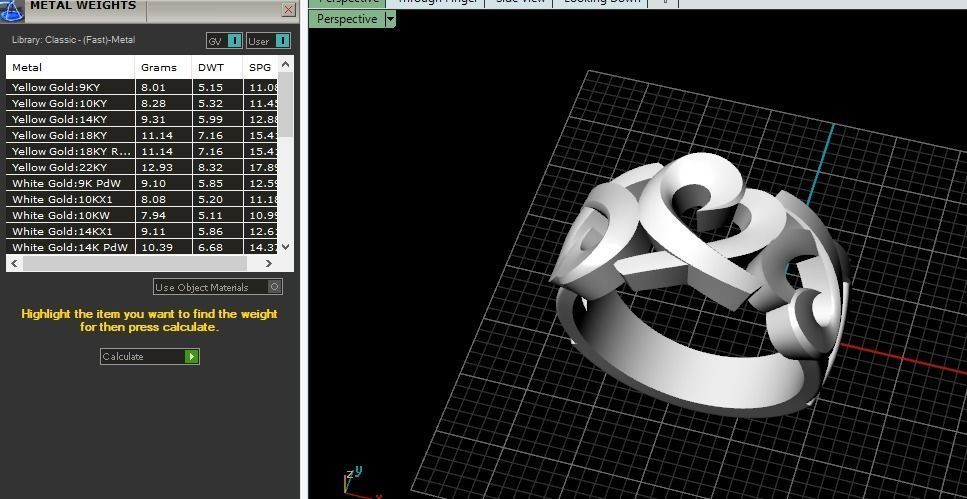Click the vertical scrollbar thumb of metal list
The width and height of the screenshot is (967, 499).
(x=285, y=104)
